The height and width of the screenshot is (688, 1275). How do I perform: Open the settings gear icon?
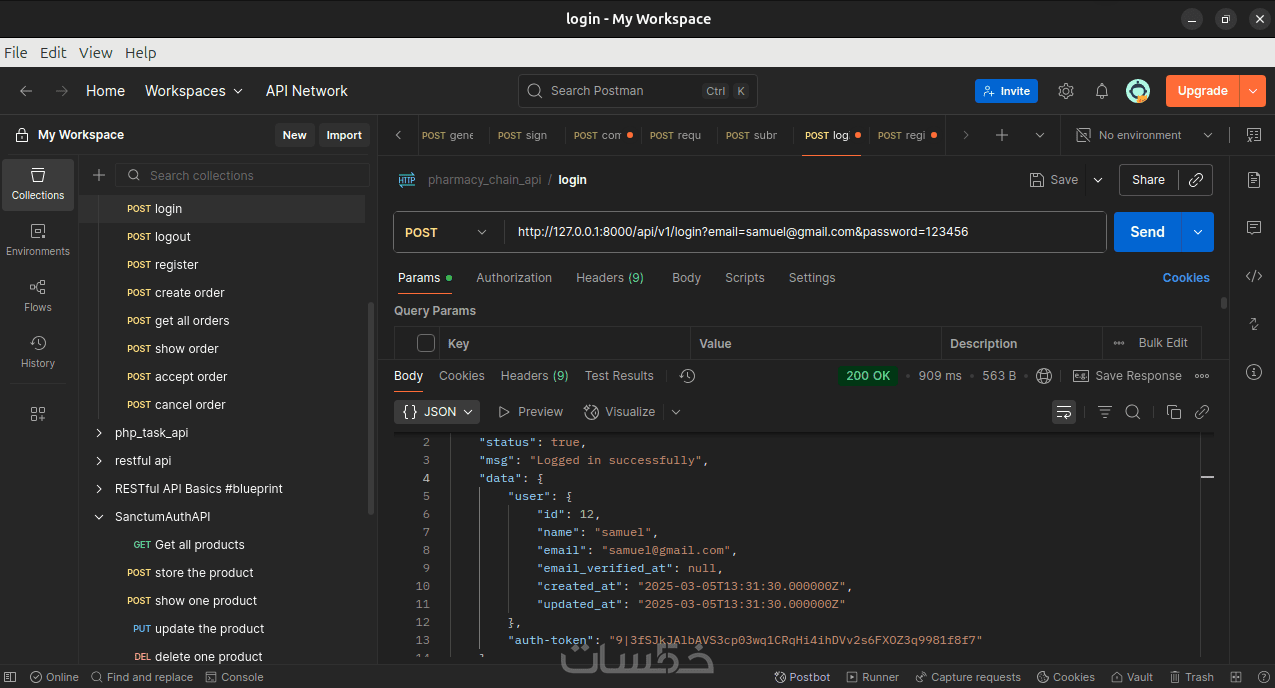[x=1066, y=91]
